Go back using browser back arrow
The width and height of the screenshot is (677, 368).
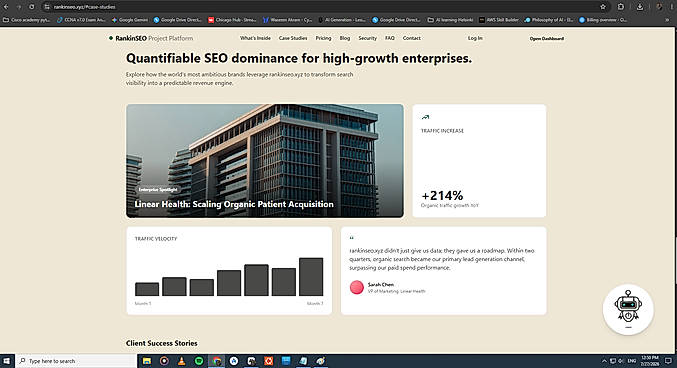click(x=6, y=7)
